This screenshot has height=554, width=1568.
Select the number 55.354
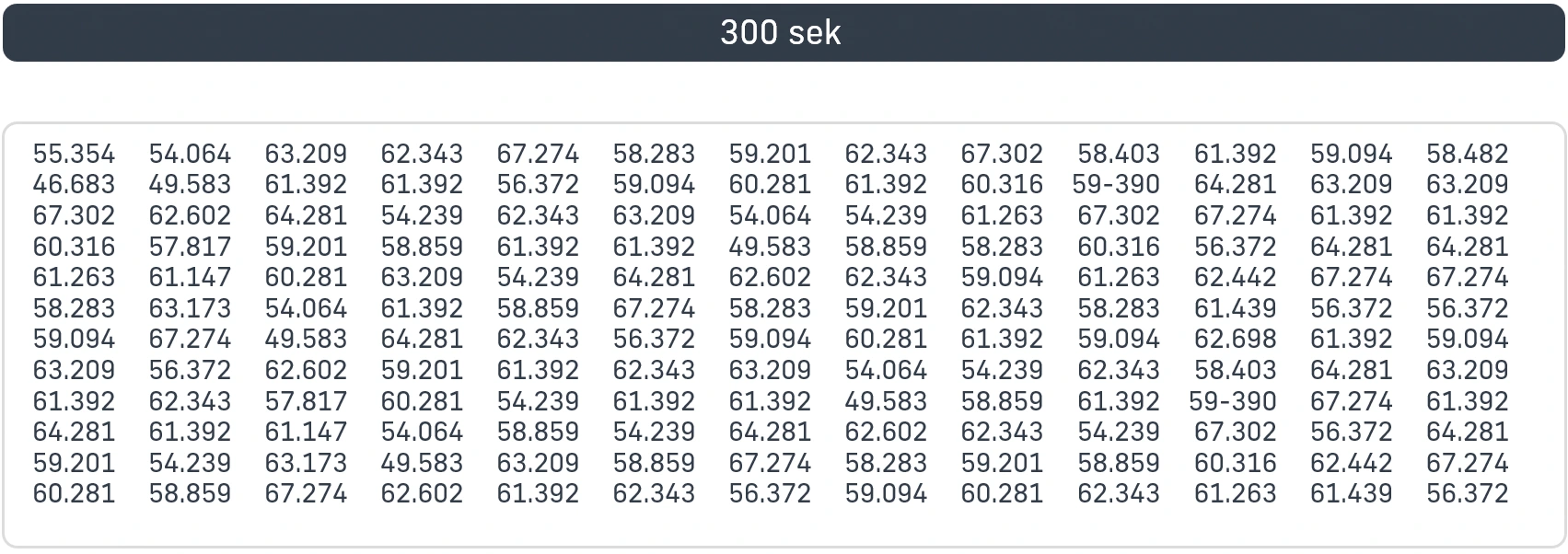[74, 154]
